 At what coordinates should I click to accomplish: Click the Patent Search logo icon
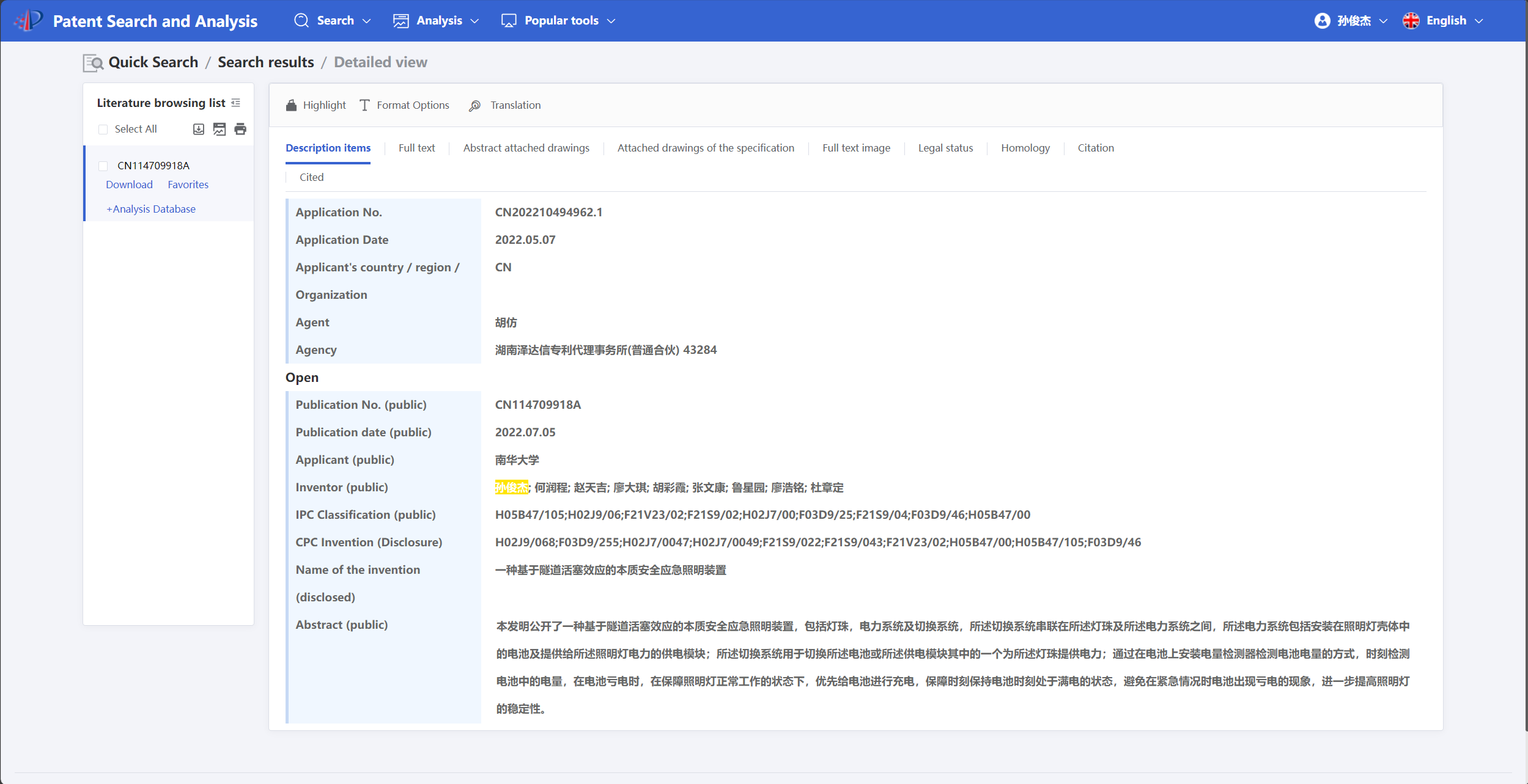pyautogui.click(x=28, y=21)
